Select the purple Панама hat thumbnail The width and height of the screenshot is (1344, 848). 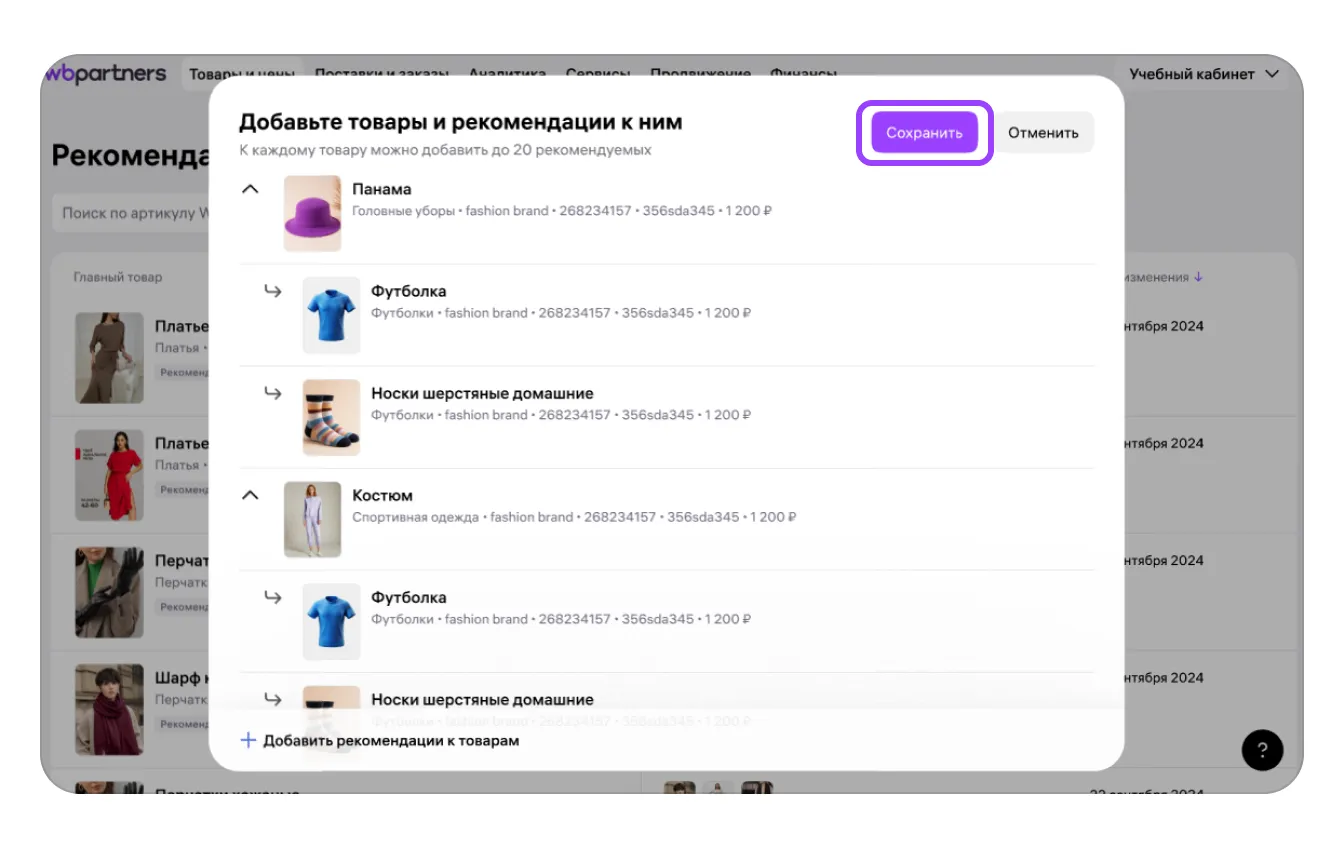click(312, 214)
